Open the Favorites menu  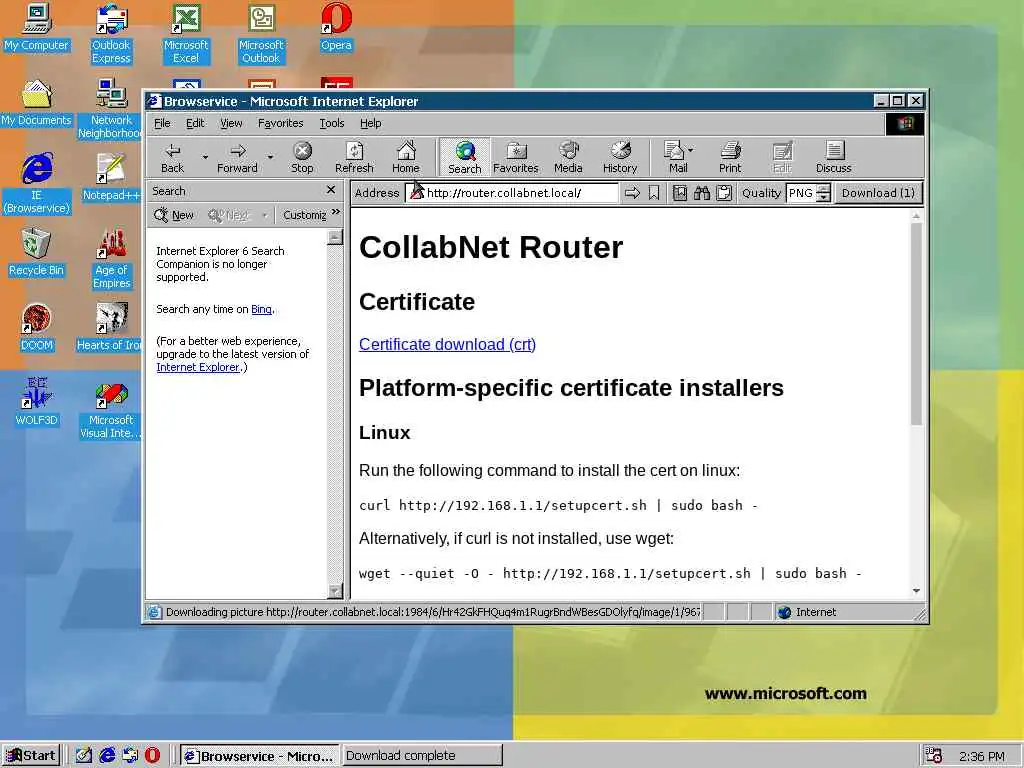(x=281, y=123)
